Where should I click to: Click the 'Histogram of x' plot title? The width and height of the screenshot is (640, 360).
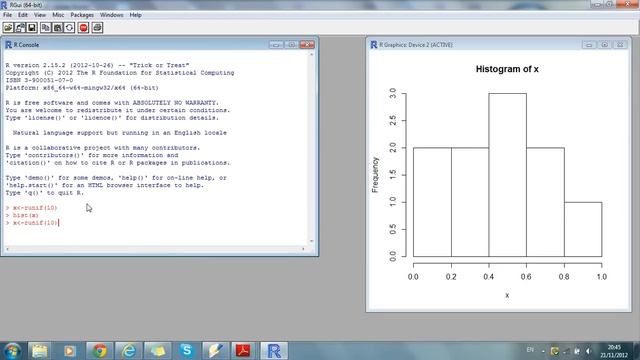point(507,69)
